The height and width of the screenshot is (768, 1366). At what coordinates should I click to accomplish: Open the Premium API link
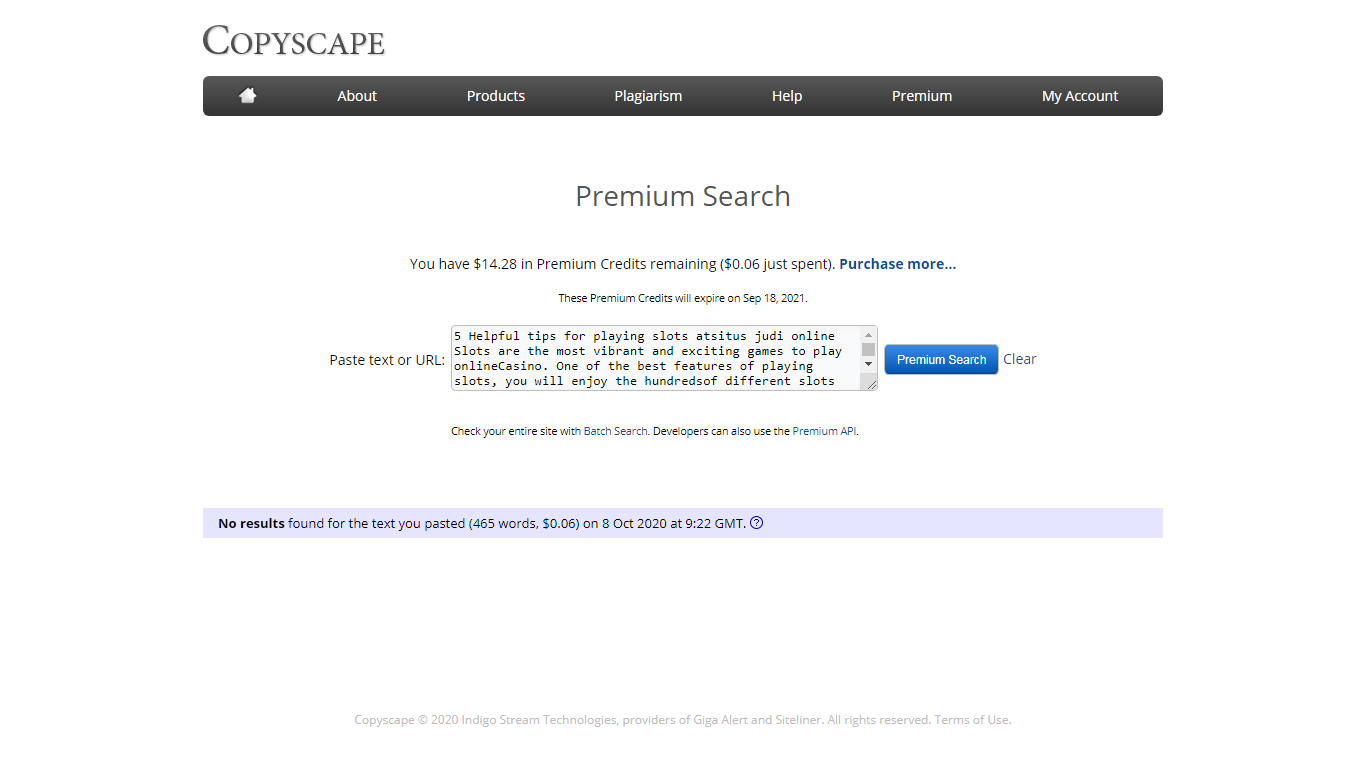click(x=824, y=431)
